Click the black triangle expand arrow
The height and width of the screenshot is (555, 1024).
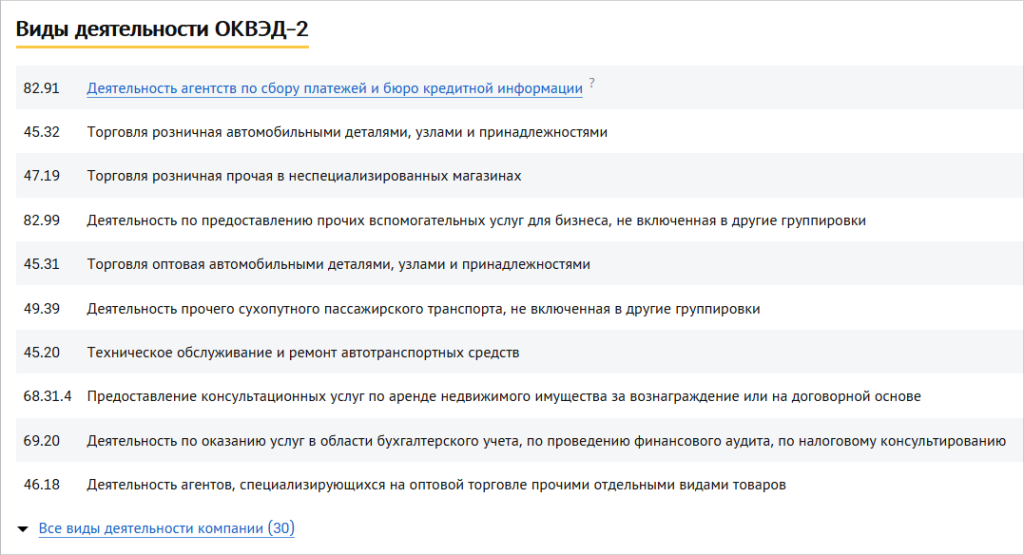pyautogui.click(x=23, y=528)
